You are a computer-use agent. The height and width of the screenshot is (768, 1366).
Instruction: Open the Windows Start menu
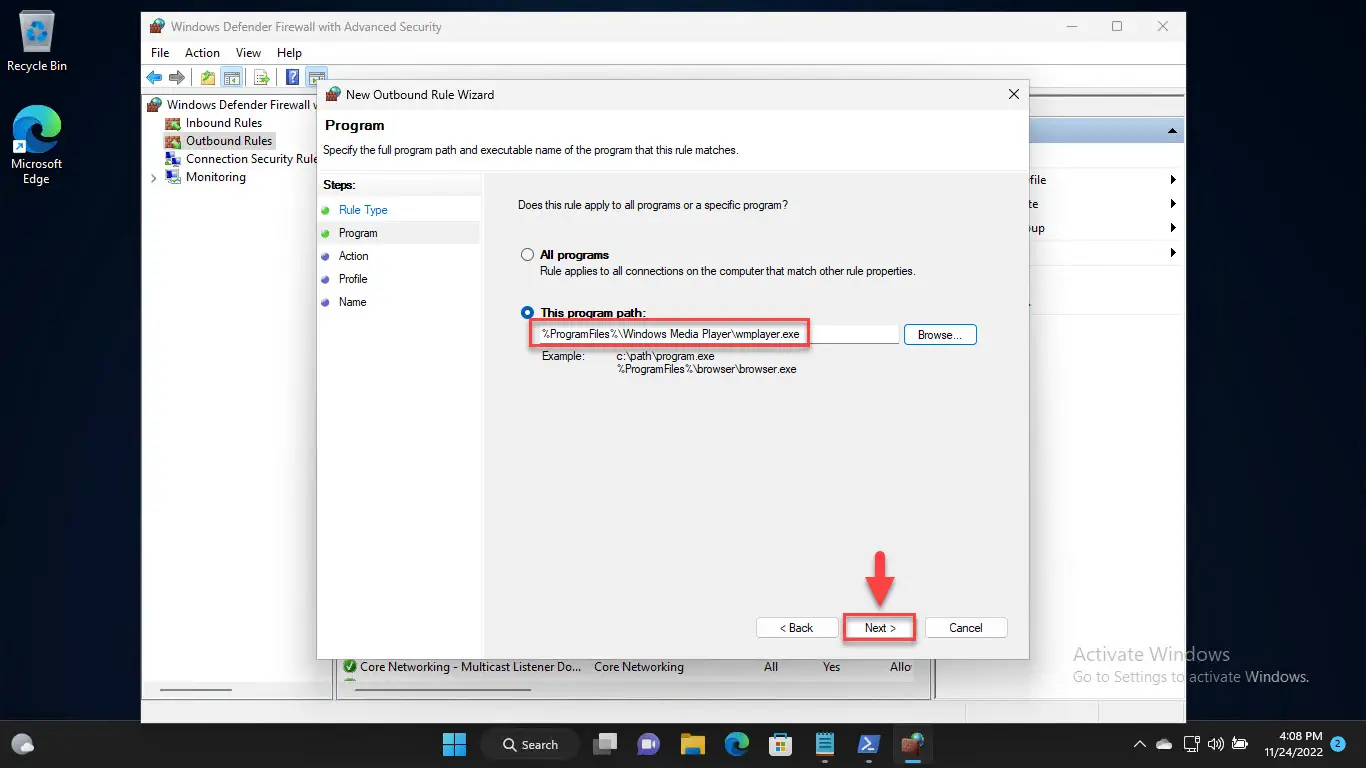(x=454, y=744)
